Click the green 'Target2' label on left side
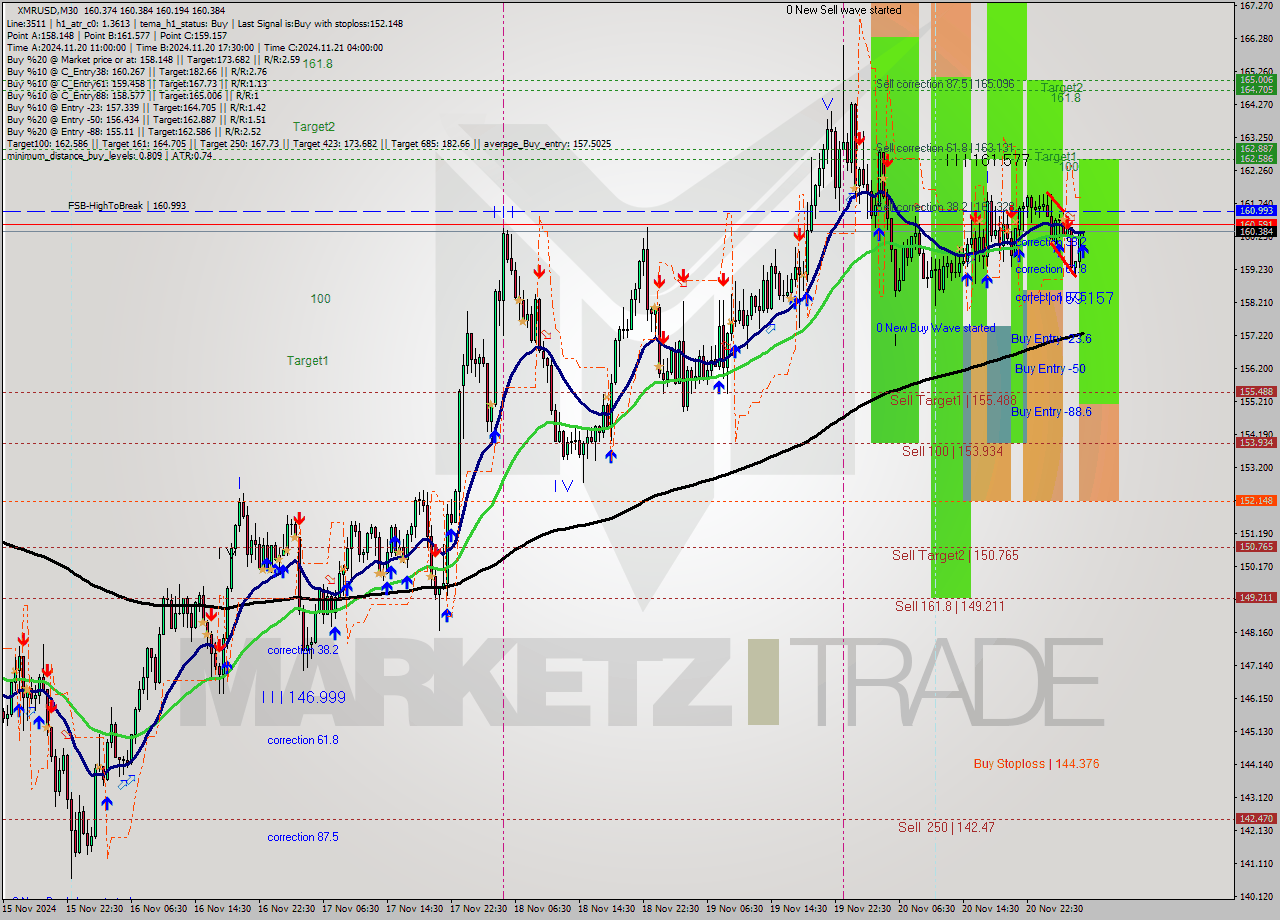The width and height of the screenshot is (1280, 920). [x=314, y=127]
